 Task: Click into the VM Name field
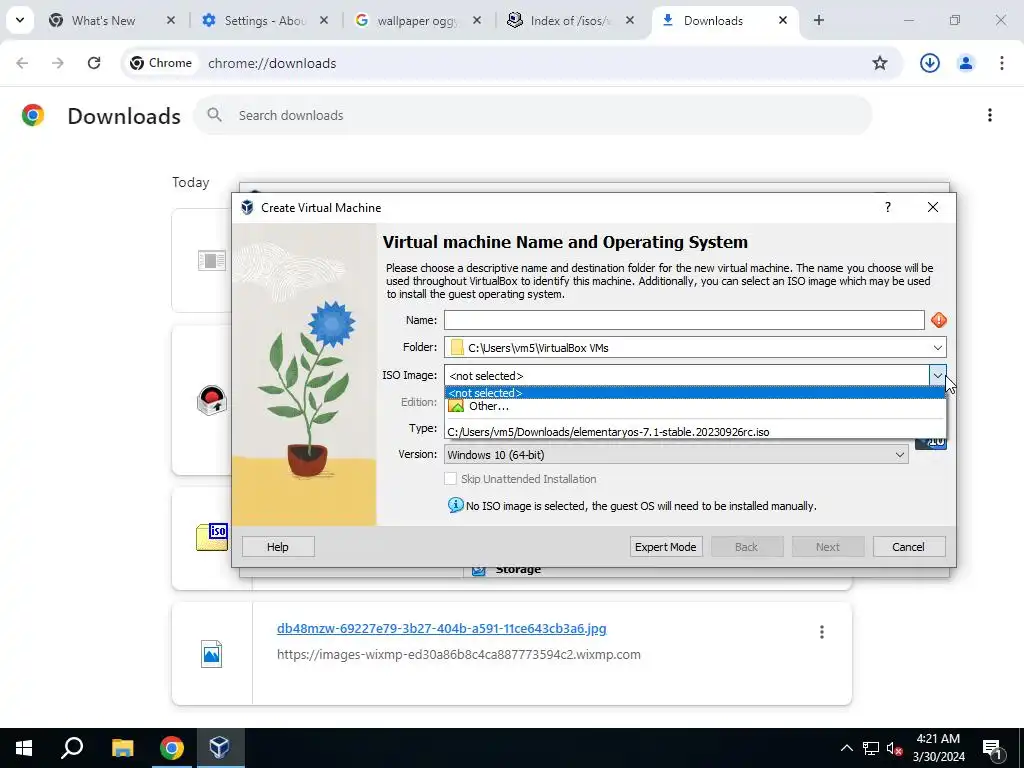(x=684, y=320)
